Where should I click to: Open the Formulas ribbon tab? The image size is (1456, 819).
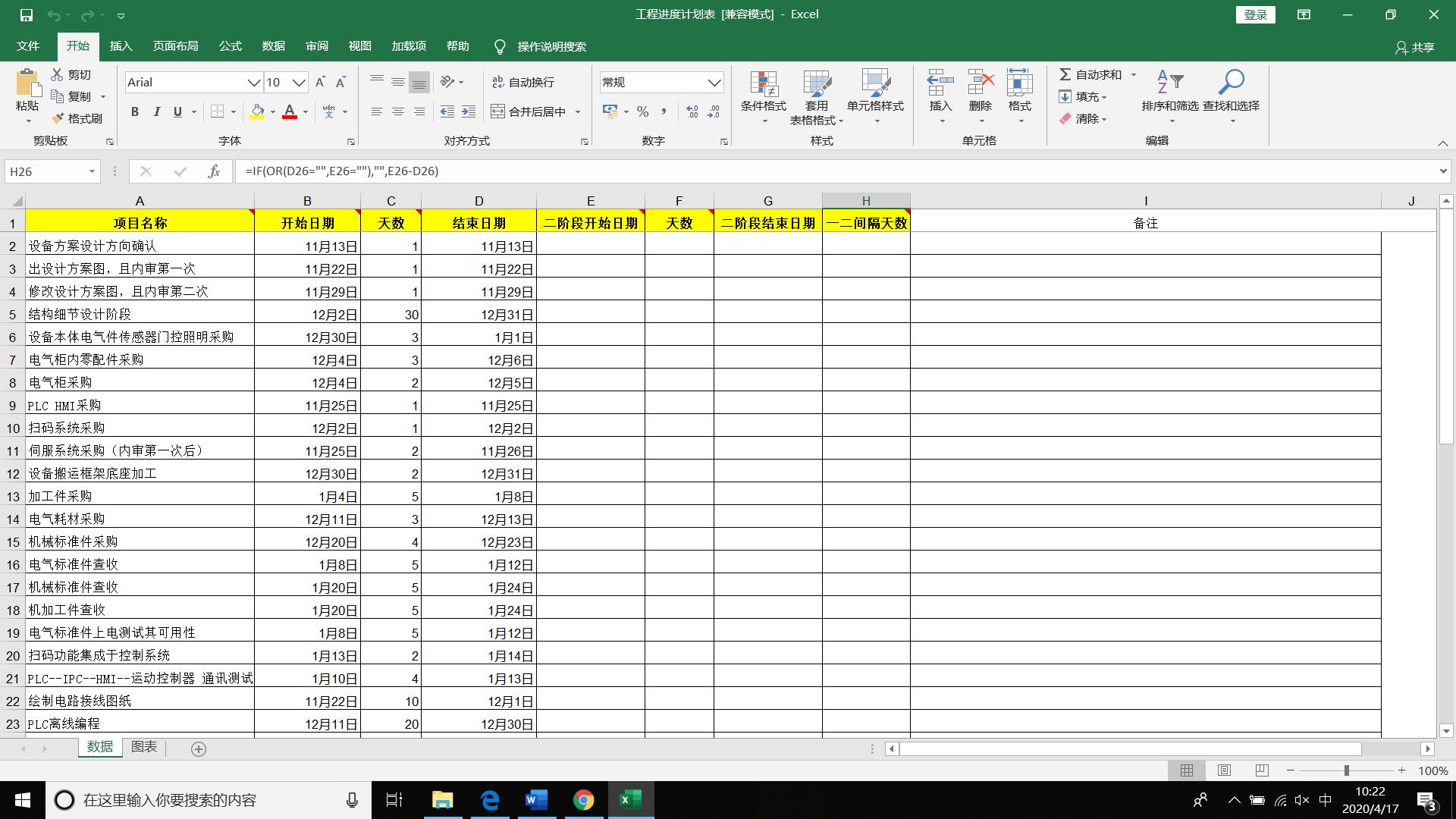(x=230, y=46)
